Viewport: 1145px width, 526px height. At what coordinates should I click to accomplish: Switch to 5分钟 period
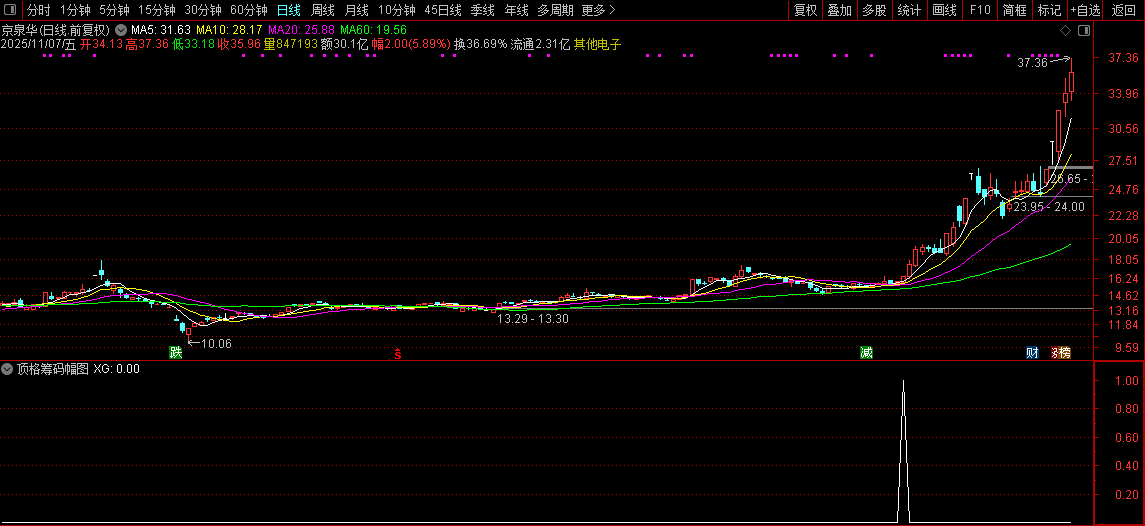115,10
